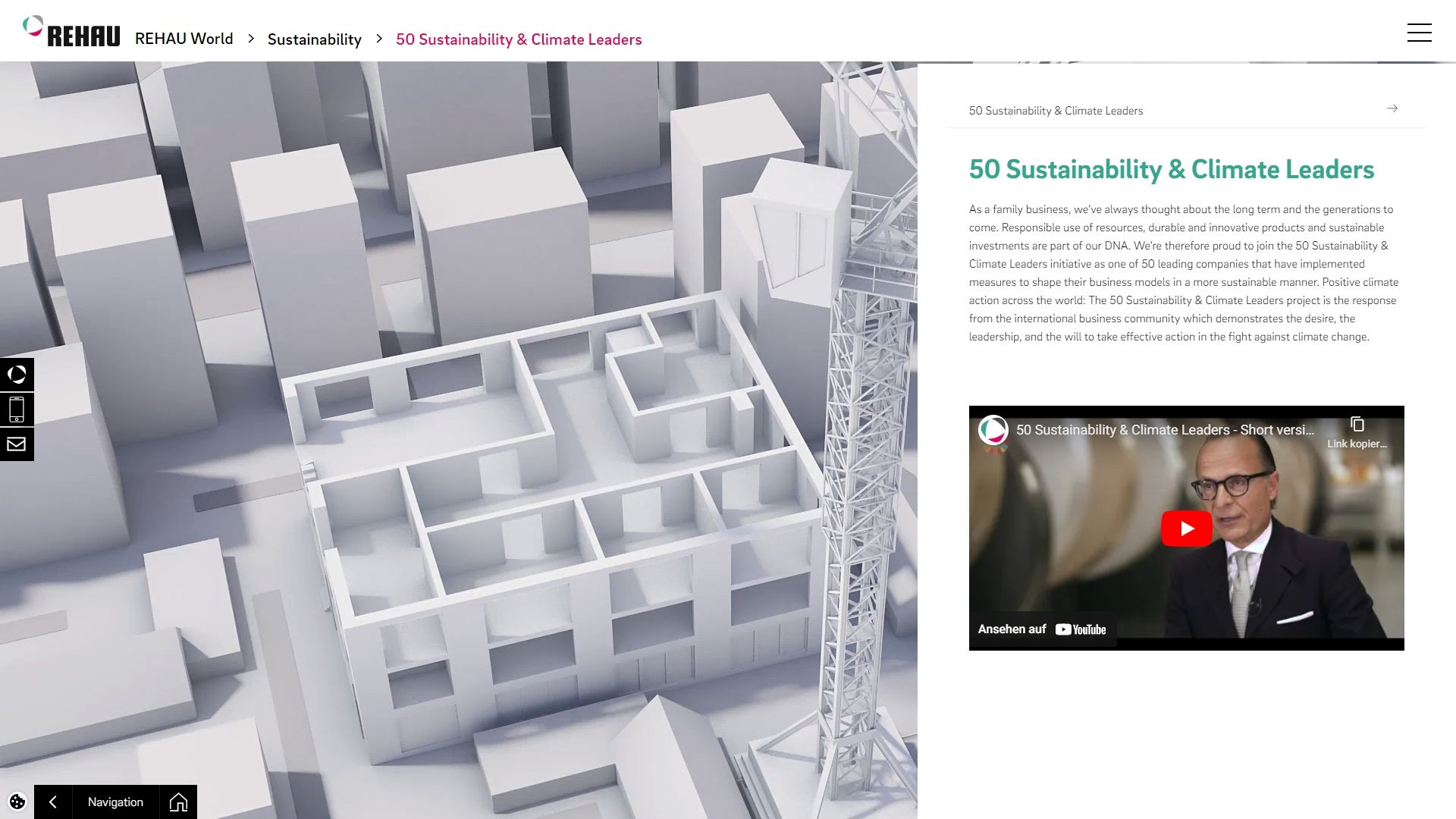This screenshot has width=1456, height=819.
Task: Click the video title link
Action: 1165,430
